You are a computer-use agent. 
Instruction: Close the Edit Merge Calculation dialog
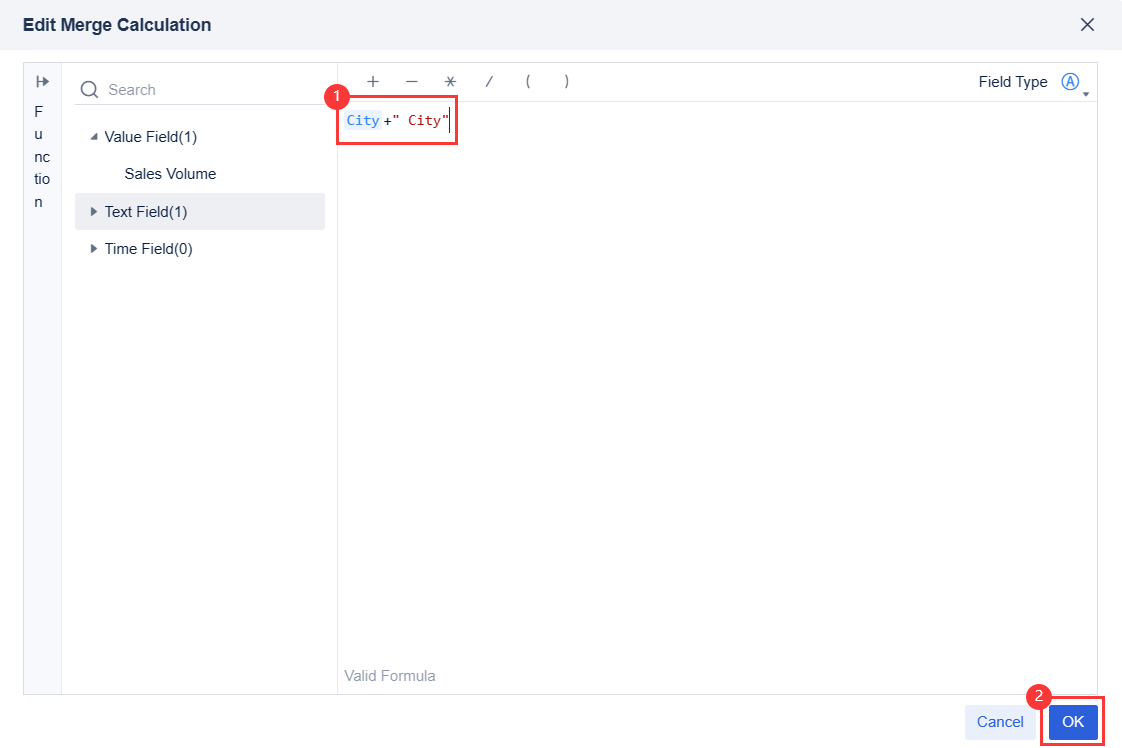(x=1087, y=25)
